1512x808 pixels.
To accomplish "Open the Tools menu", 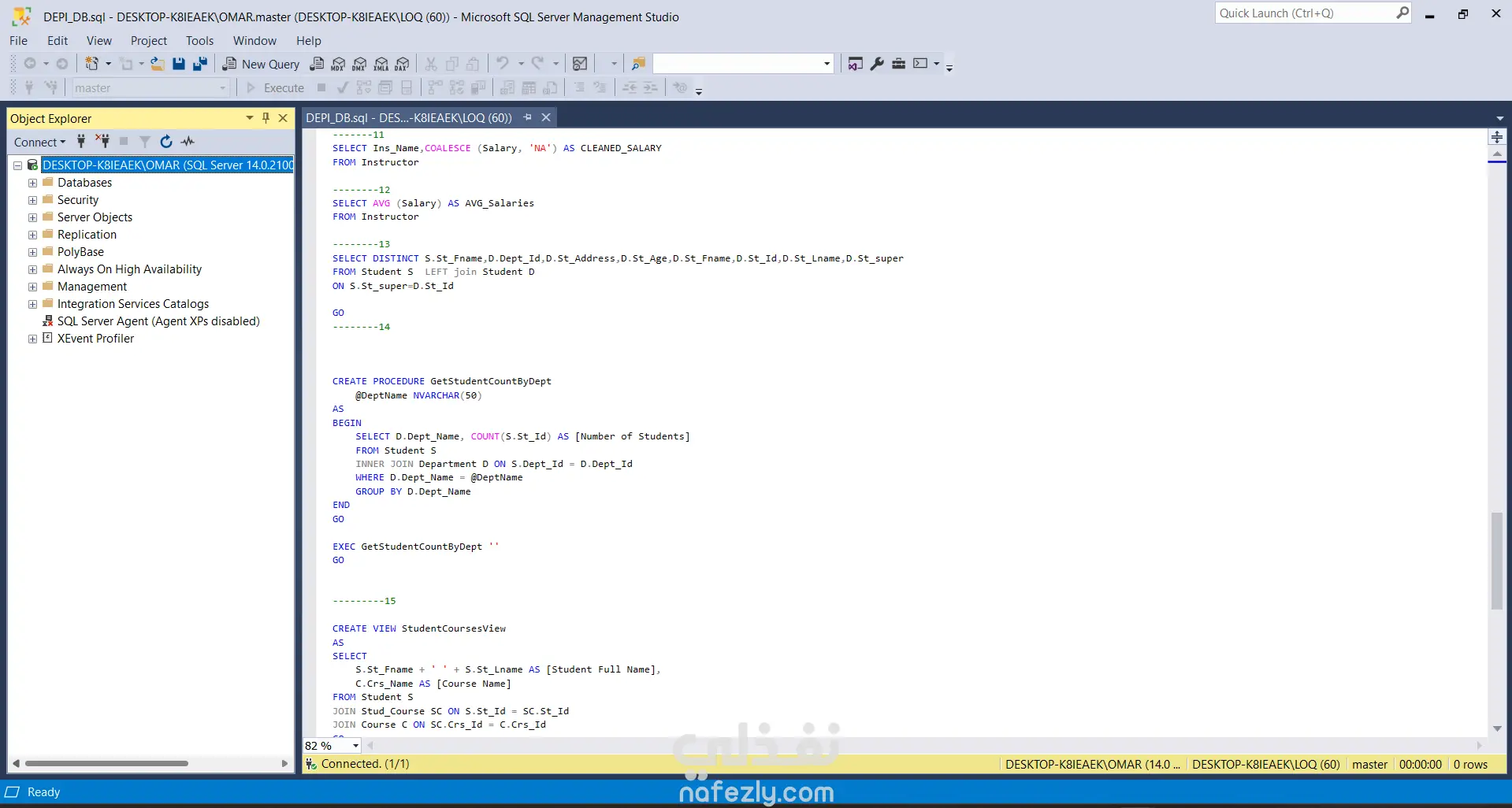I will (x=199, y=41).
